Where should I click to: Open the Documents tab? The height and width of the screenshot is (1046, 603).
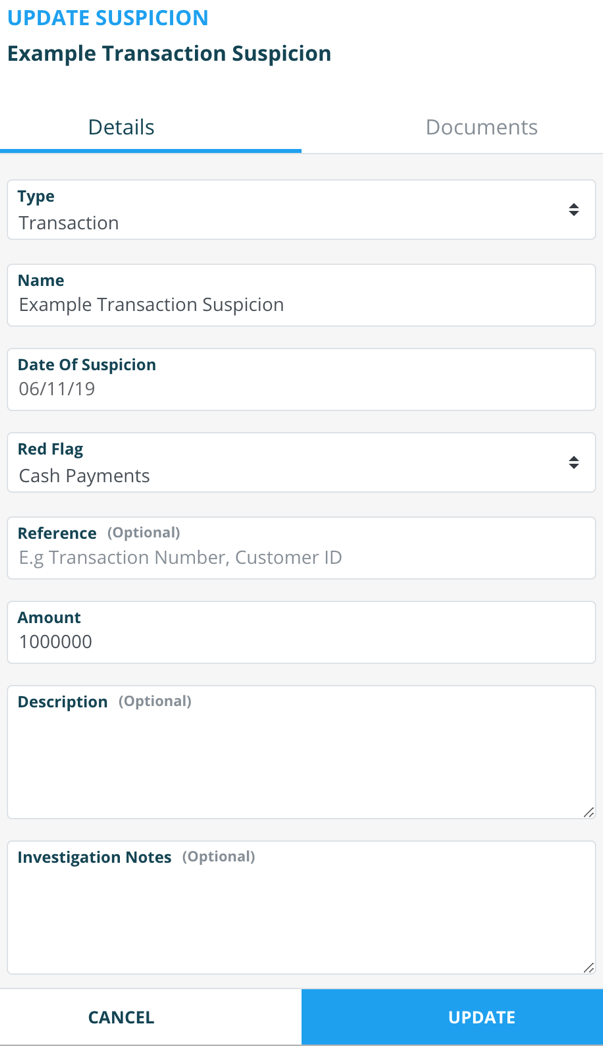pyautogui.click(x=481, y=128)
